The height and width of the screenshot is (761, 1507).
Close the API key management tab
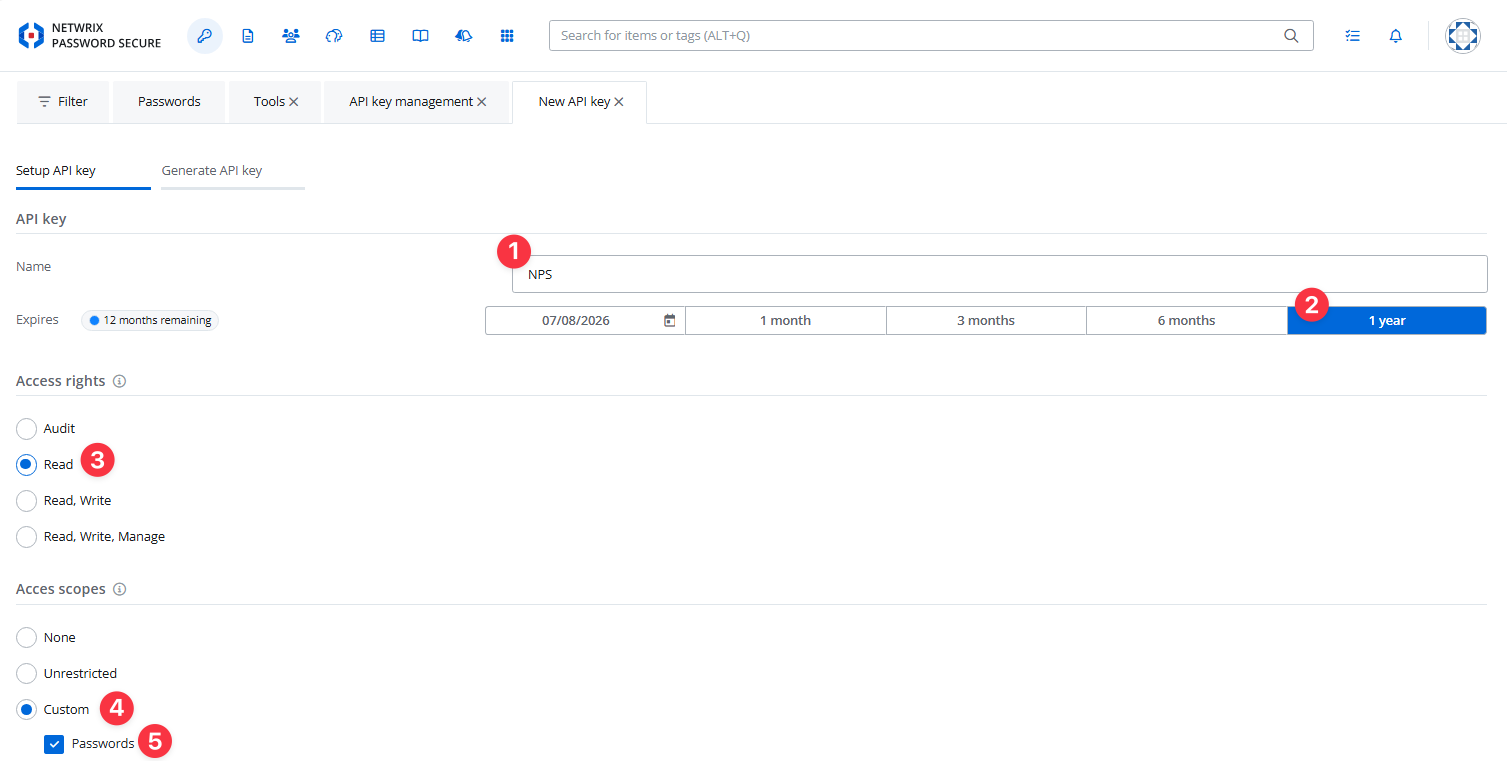[x=482, y=101]
